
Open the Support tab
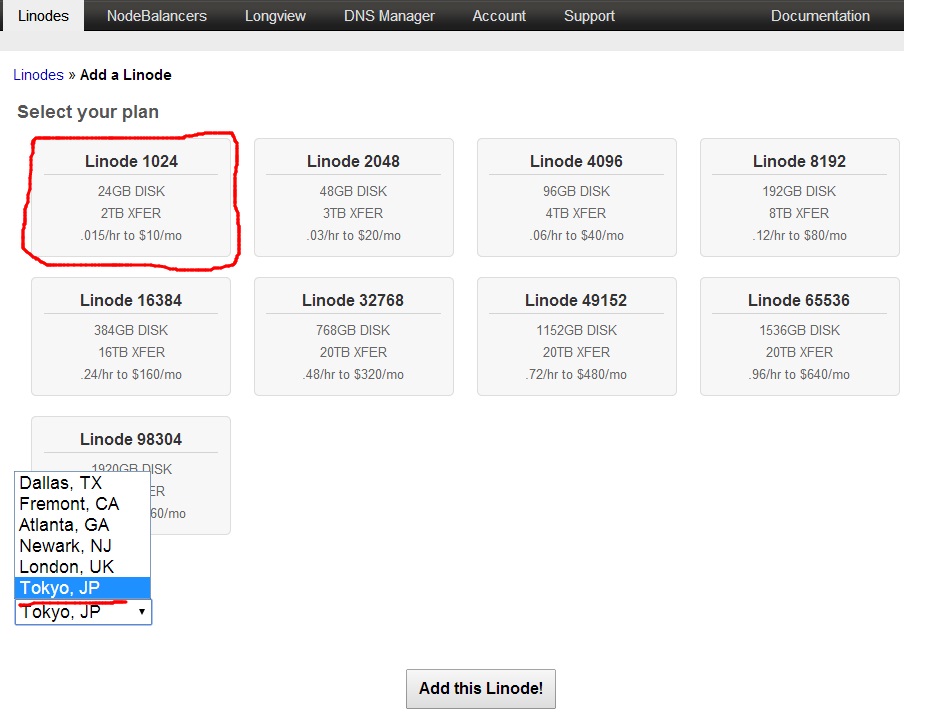pyautogui.click(x=589, y=16)
